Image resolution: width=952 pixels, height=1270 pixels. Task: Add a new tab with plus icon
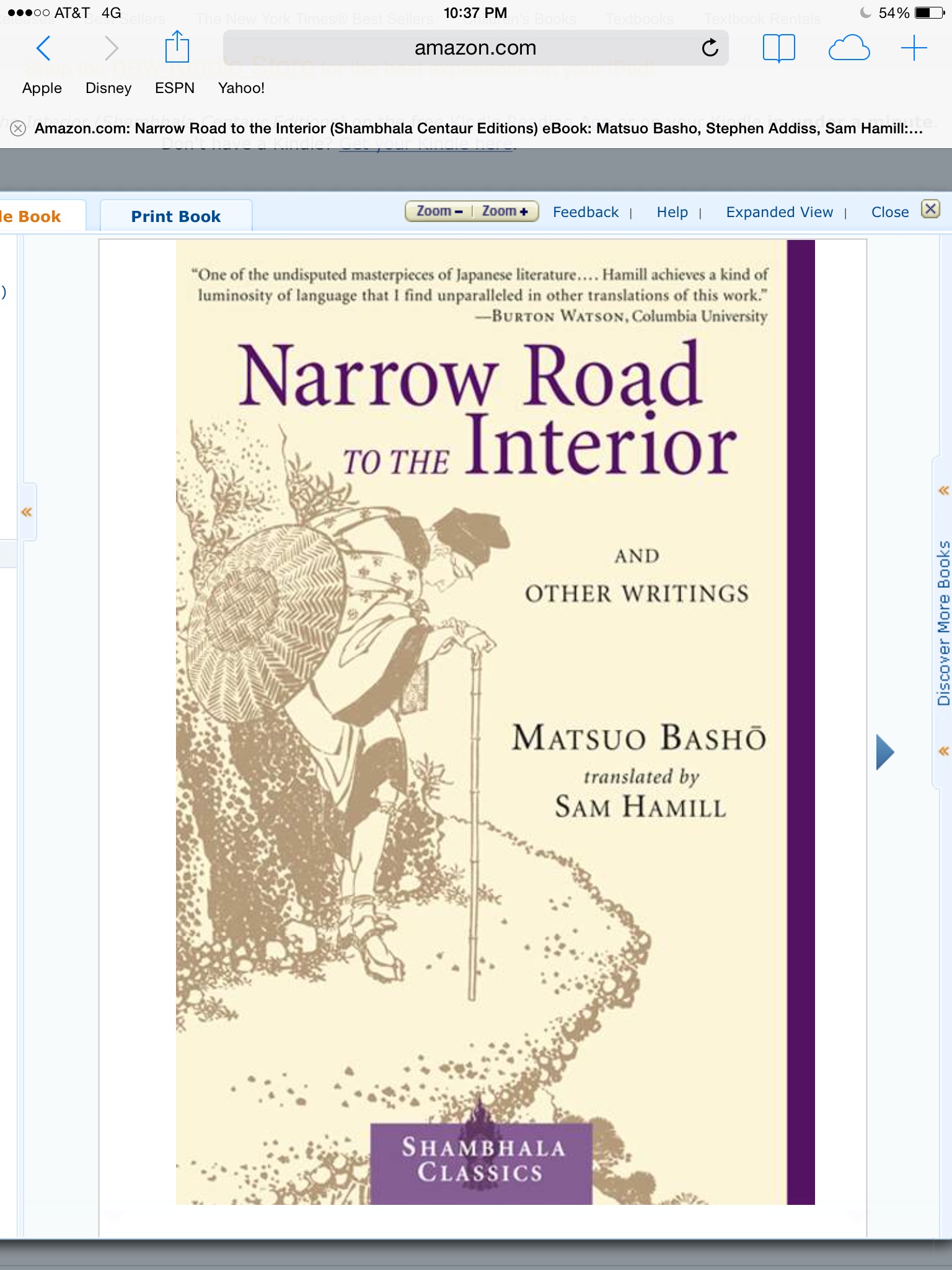pyautogui.click(x=914, y=48)
